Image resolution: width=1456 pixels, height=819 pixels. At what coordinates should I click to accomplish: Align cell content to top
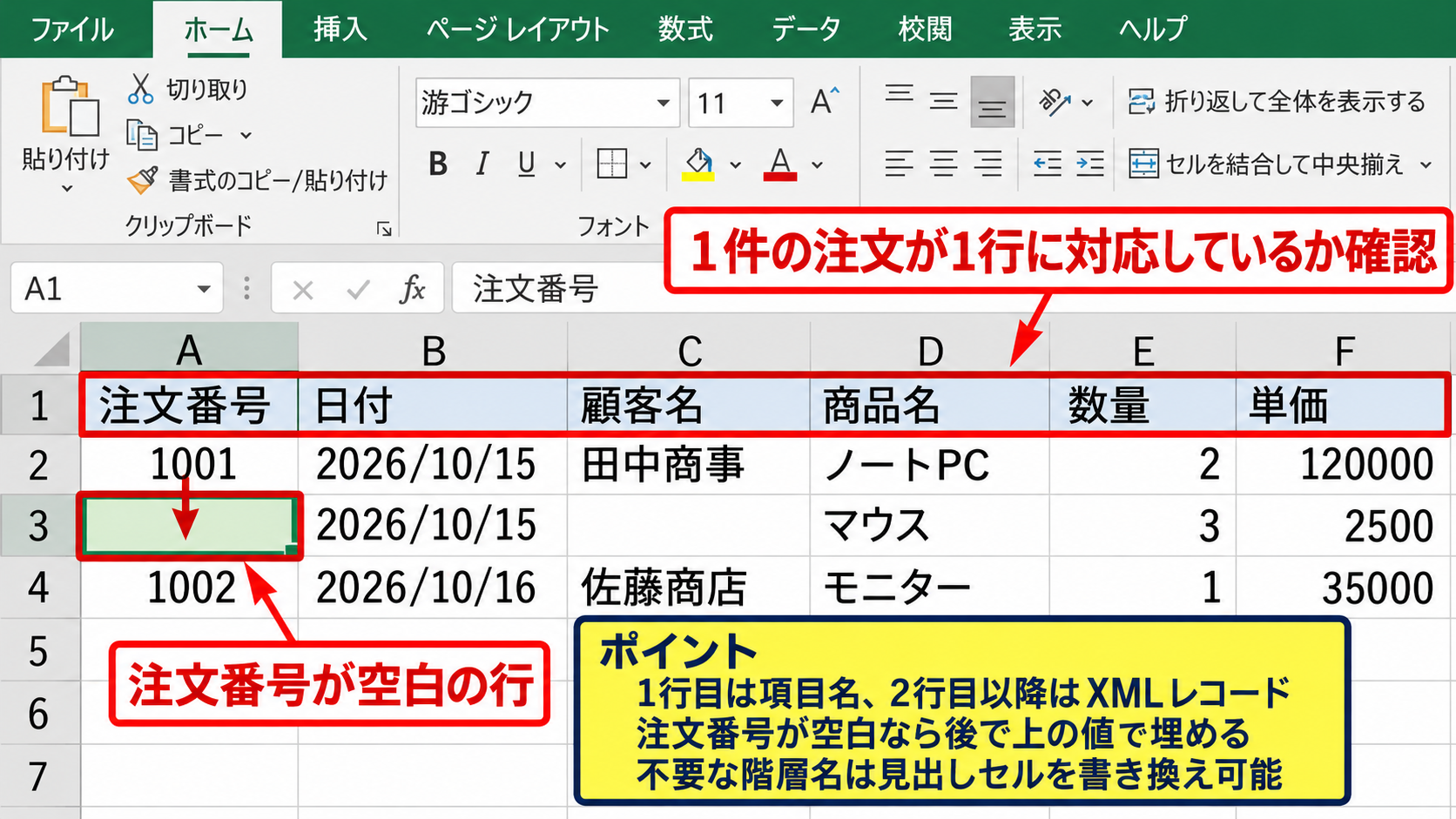[x=899, y=93]
